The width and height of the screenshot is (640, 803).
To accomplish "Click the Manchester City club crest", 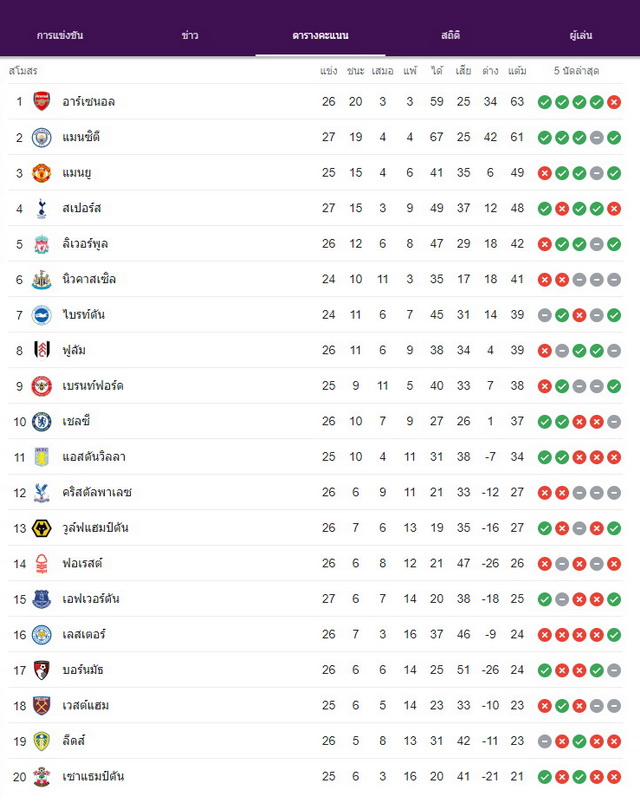I will pos(41,137).
